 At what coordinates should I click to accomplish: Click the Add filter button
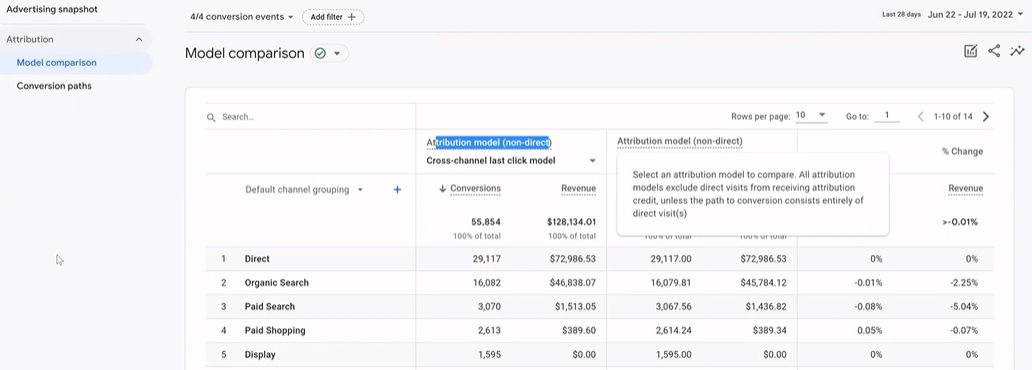point(333,16)
